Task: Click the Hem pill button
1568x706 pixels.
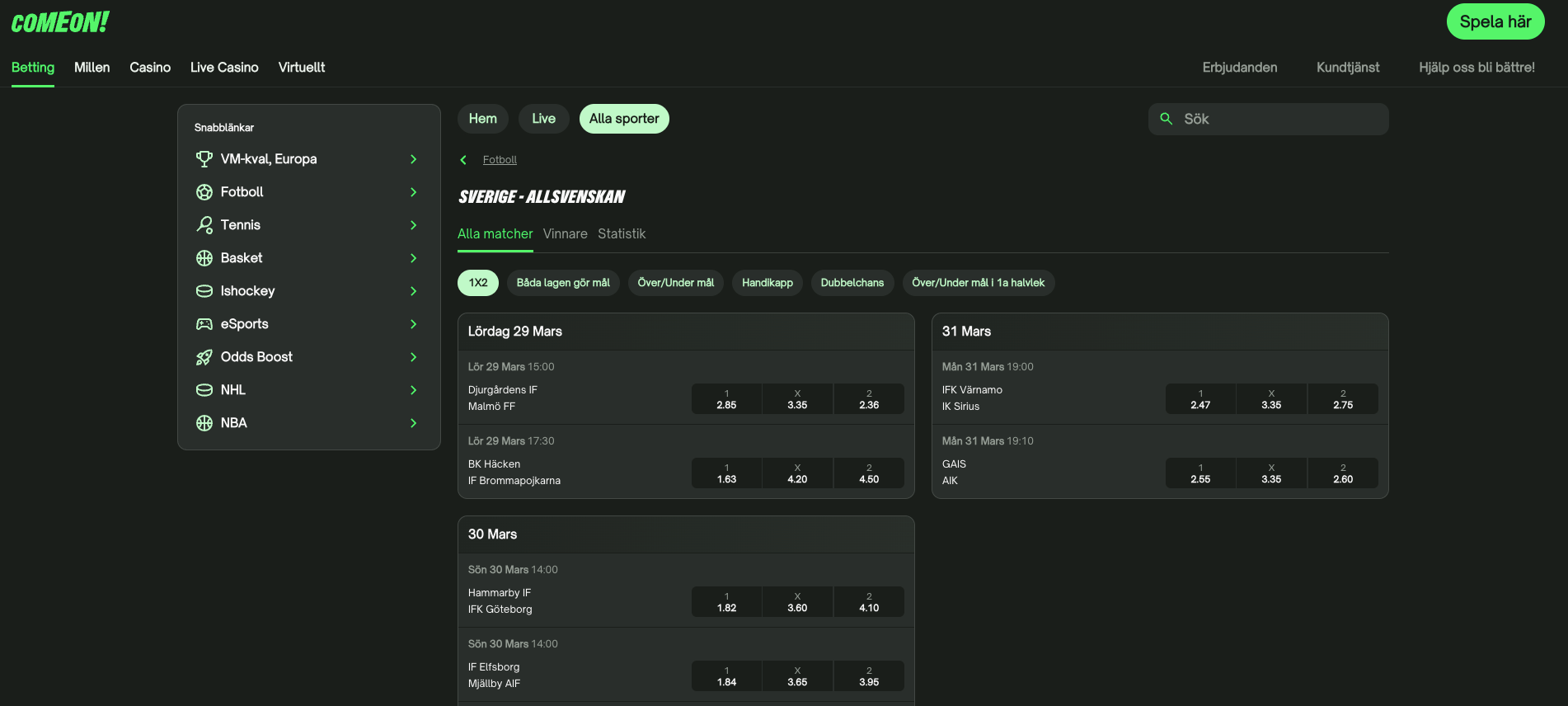Action: (x=483, y=119)
